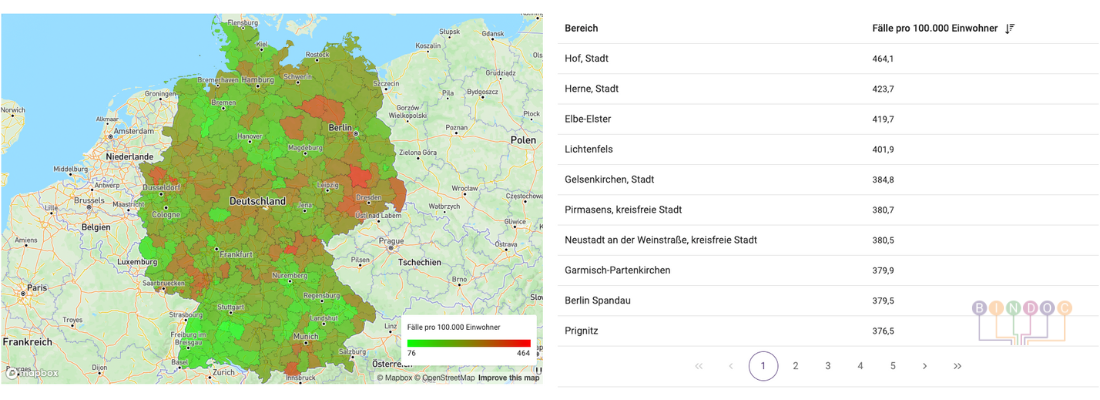The image size is (1100, 400).
Task: Navigate to page 4 of the table
Action: pos(860,366)
